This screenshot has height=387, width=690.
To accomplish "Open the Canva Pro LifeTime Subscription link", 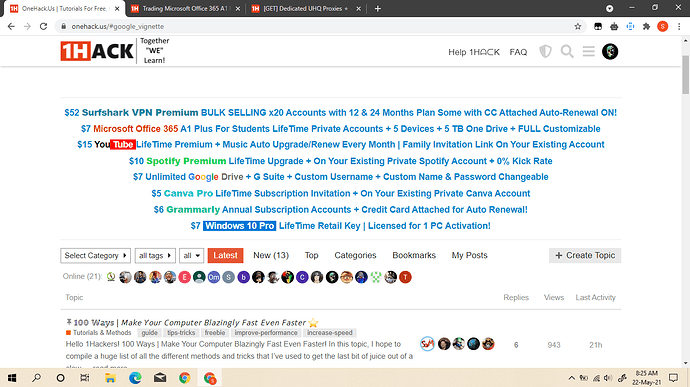I will [341, 193].
